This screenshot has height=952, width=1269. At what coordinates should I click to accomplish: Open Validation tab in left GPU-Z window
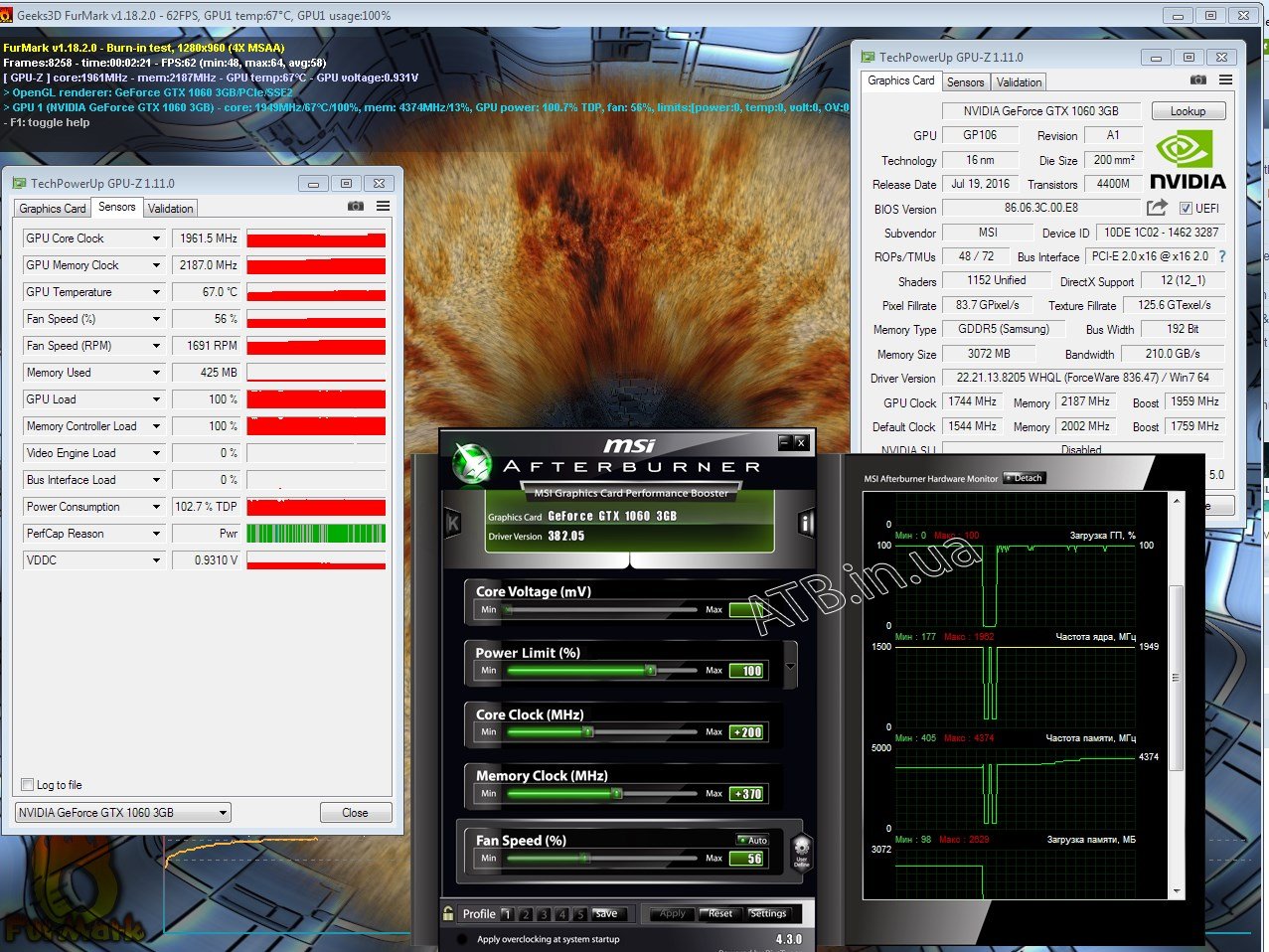click(x=171, y=208)
